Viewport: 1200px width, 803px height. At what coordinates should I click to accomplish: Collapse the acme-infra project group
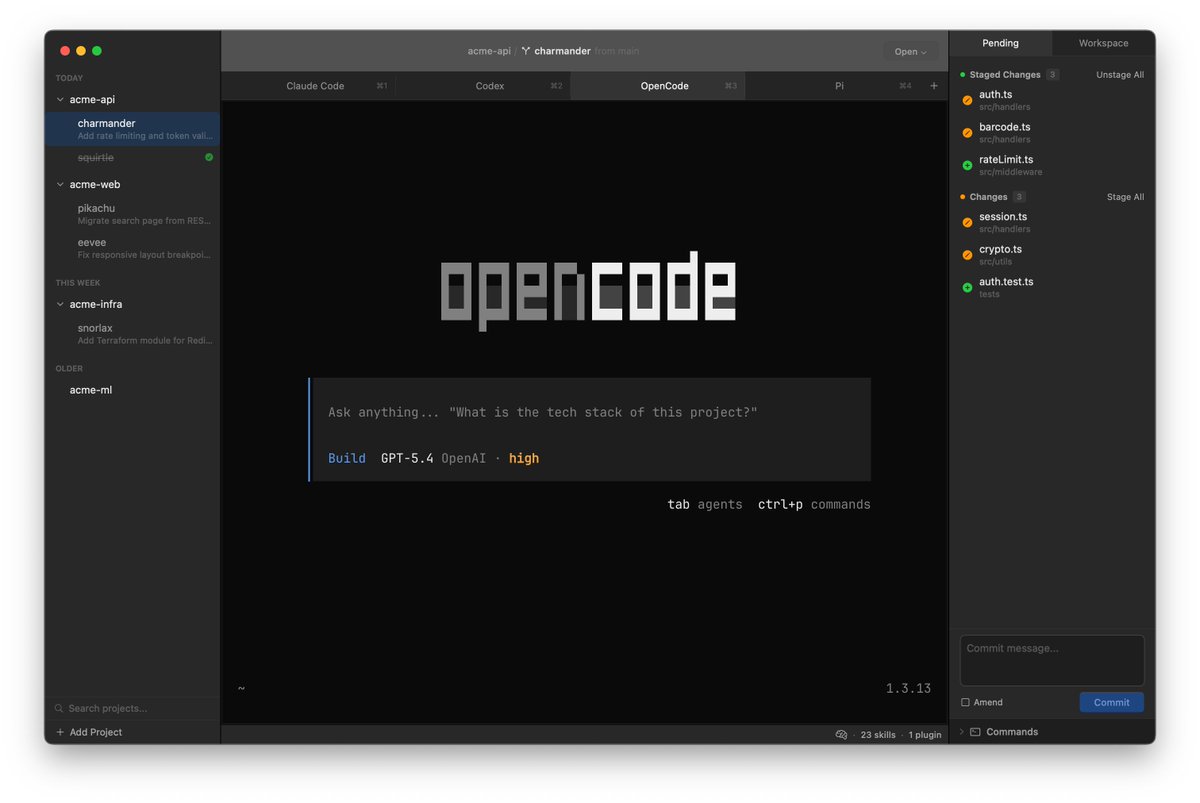[60, 304]
